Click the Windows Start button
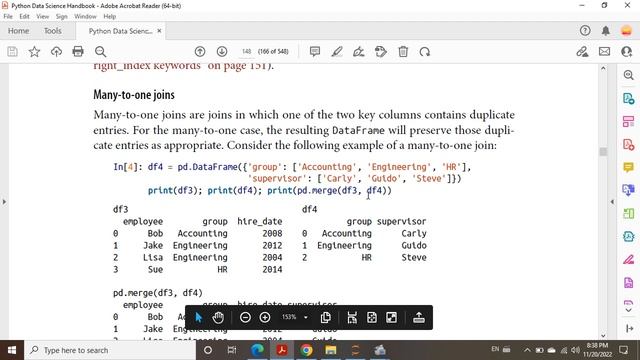This screenshot has height=360, width=640. (12, 350)
